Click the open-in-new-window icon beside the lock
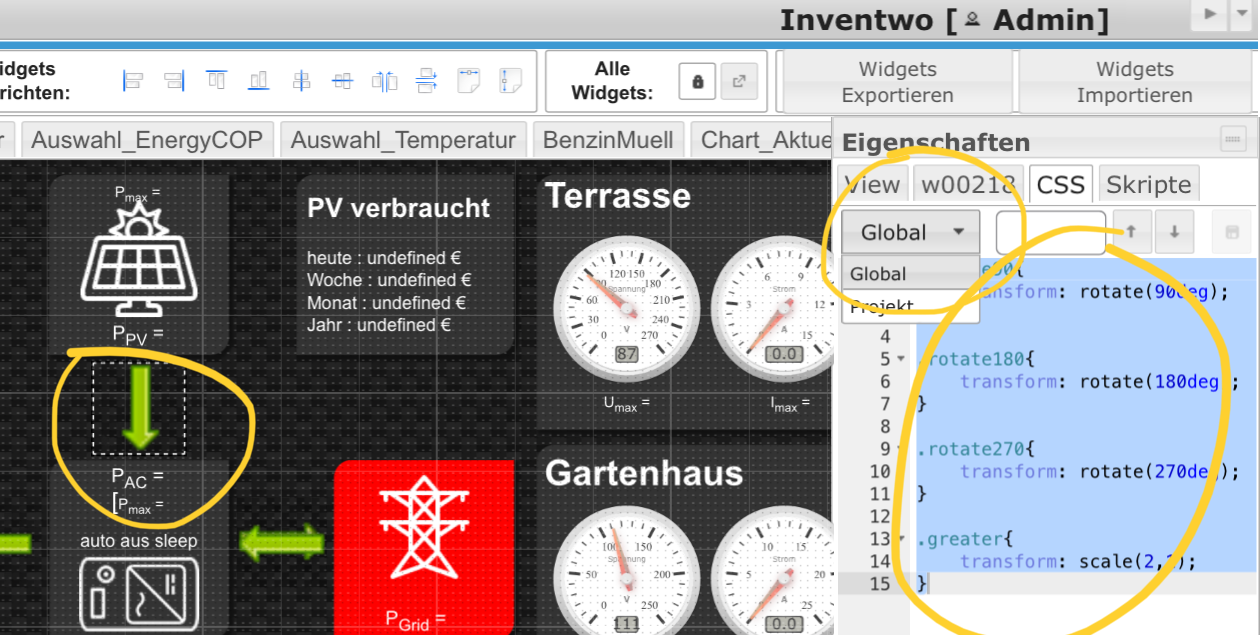1260x635 pixels. (739, 81)
